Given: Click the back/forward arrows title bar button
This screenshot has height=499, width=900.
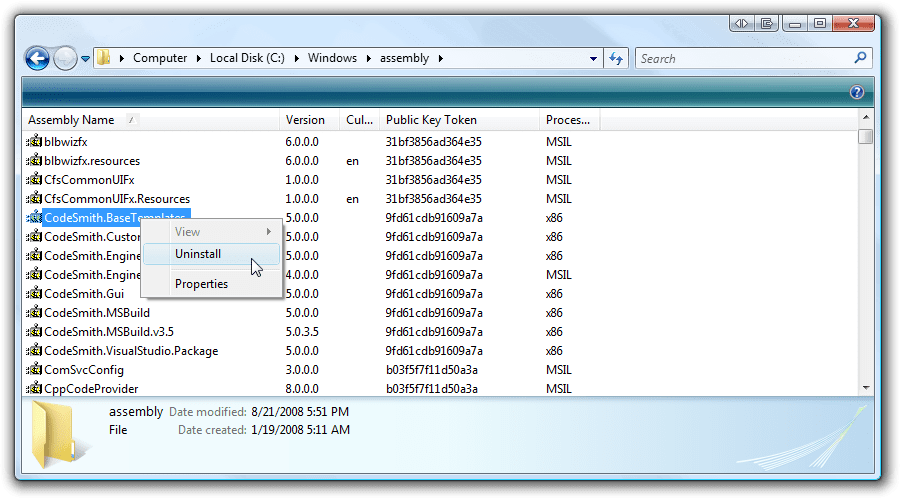Looking at the screenshot, I should pyautogui.click(x=742, y=24).
